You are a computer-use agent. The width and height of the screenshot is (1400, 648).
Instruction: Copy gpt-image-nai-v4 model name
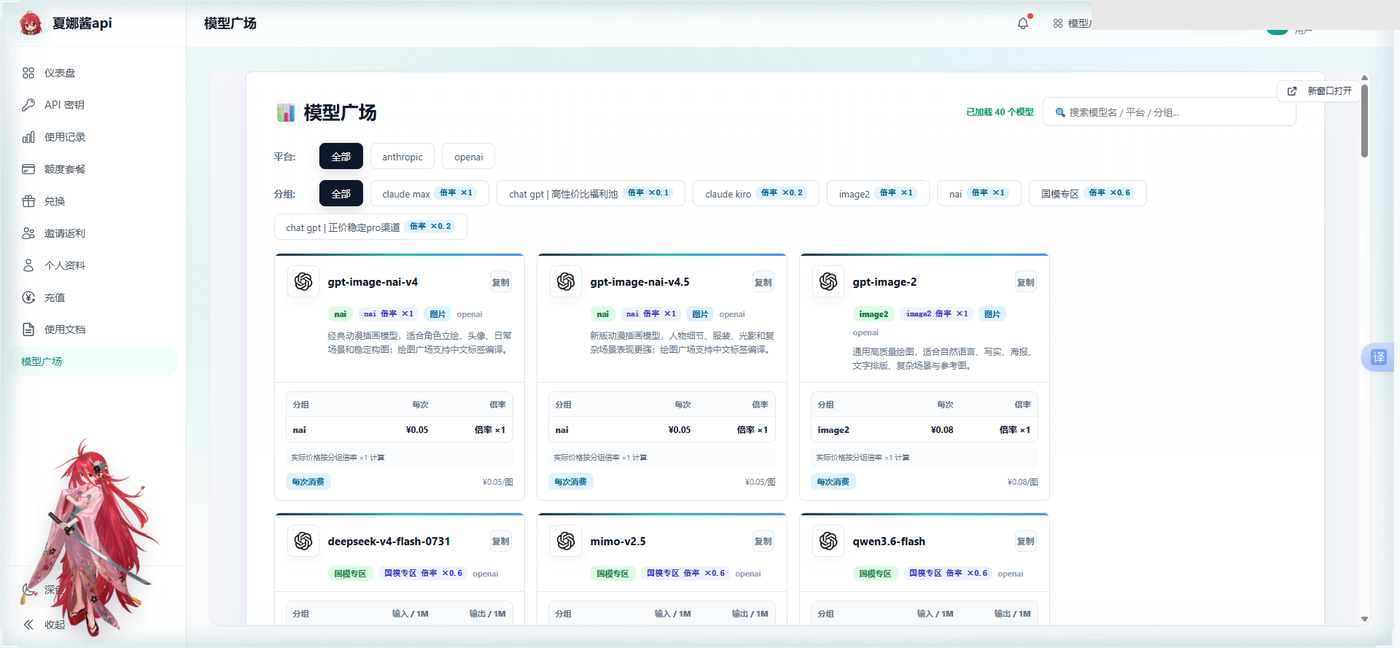500,282
